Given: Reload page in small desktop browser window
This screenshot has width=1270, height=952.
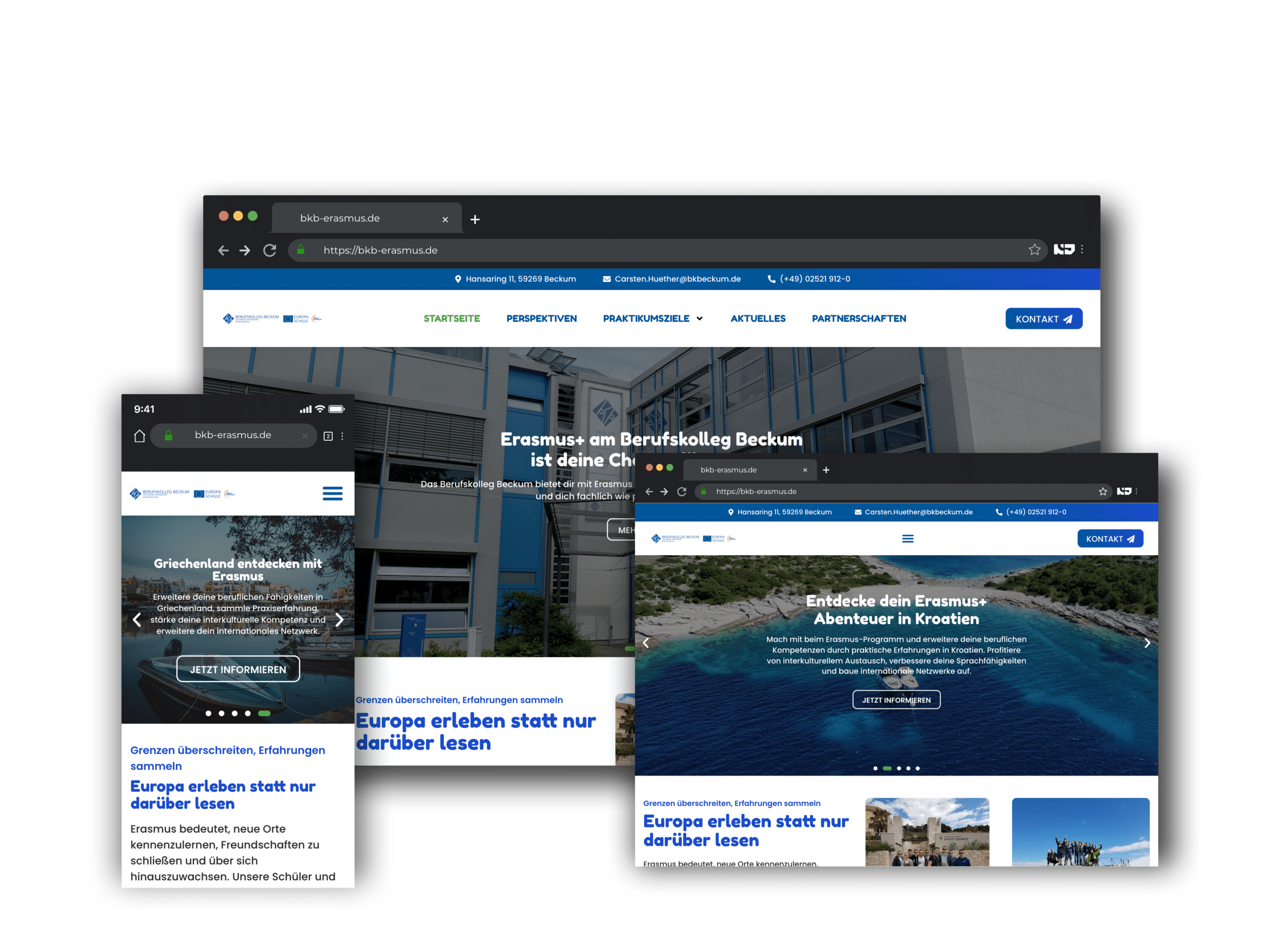Looking at the screenshot, I should 682,492.
